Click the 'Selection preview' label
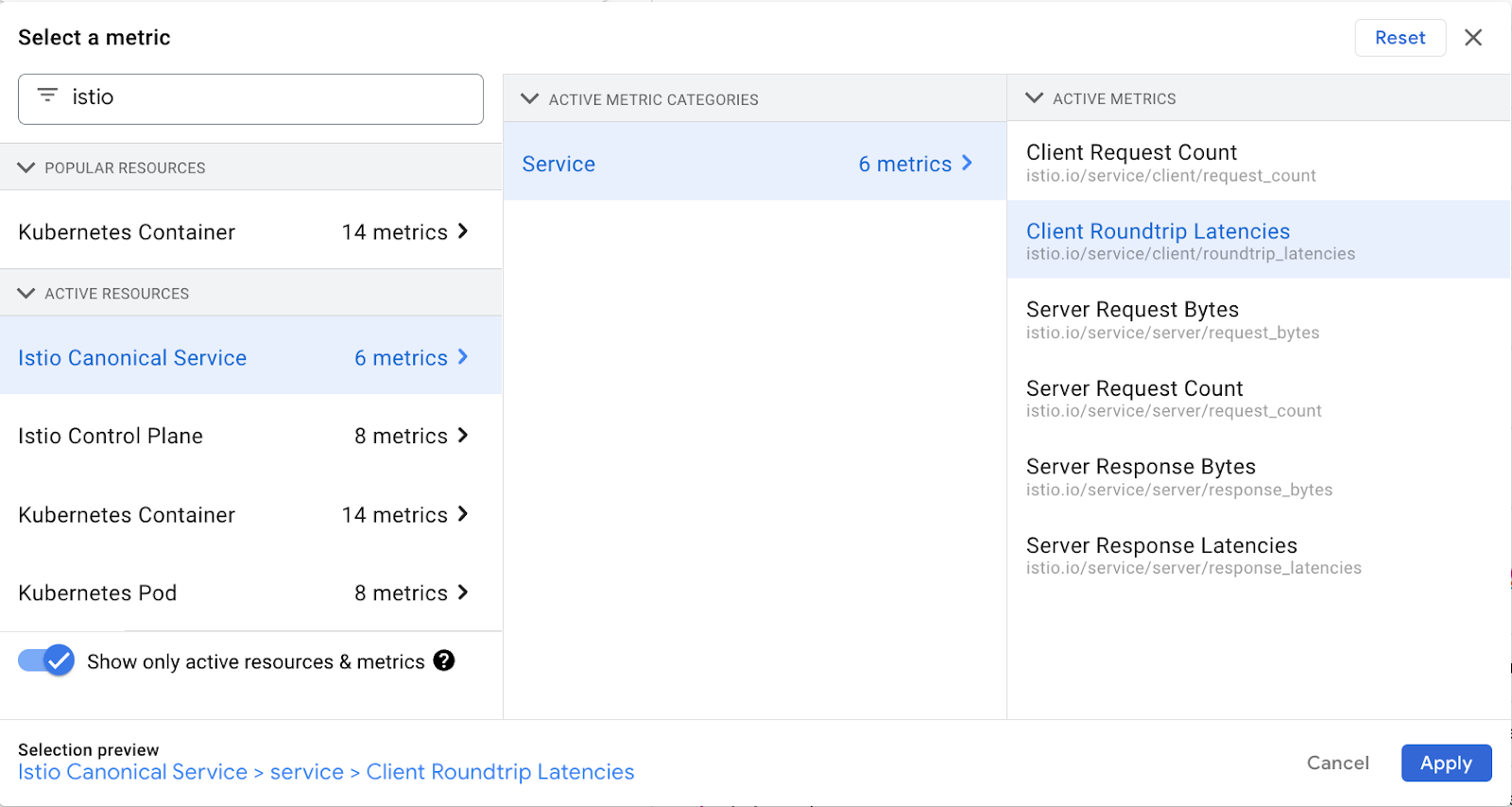Image resolution: width=1512 pixels, height=807 pixels. coord(89,749)
